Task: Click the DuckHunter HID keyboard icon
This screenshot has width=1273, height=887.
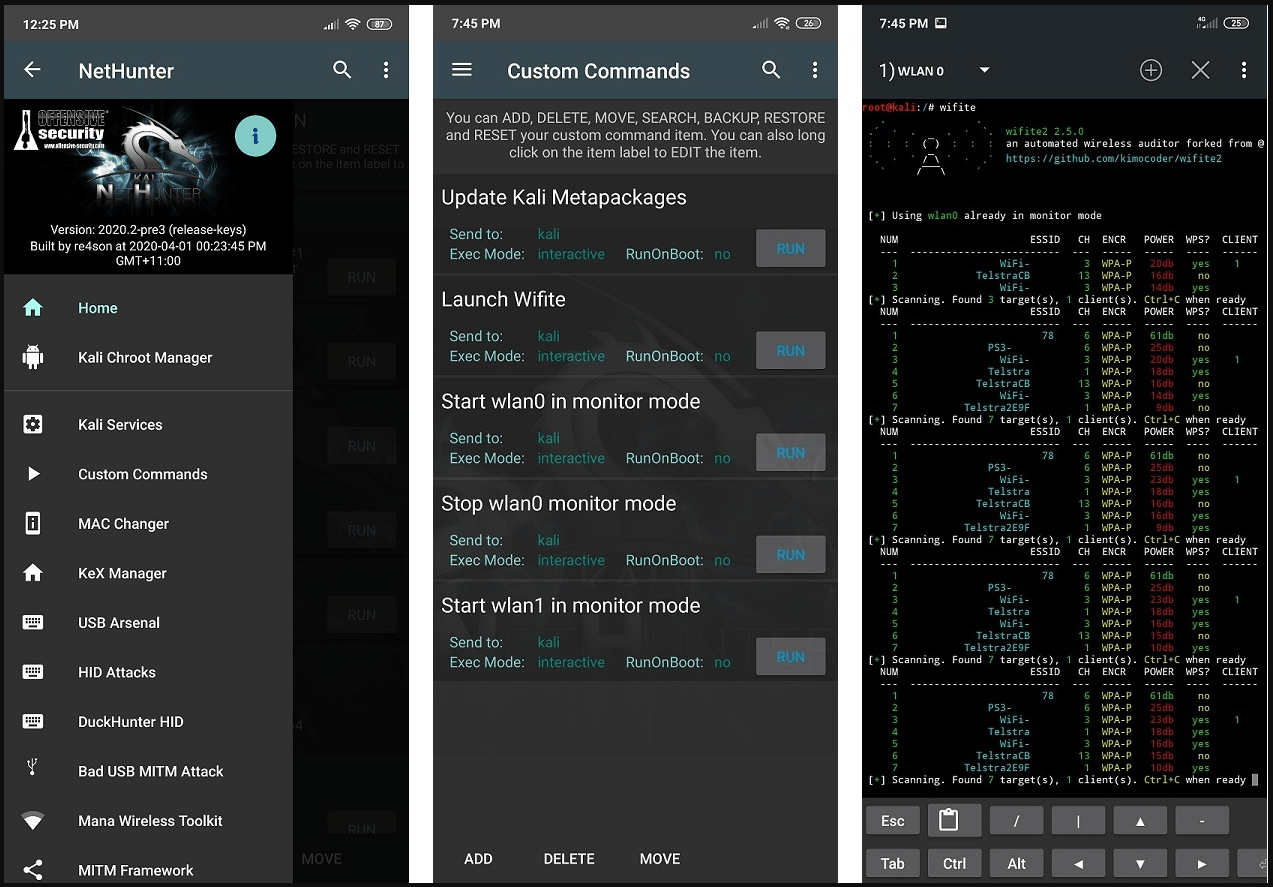Action: 33,721
